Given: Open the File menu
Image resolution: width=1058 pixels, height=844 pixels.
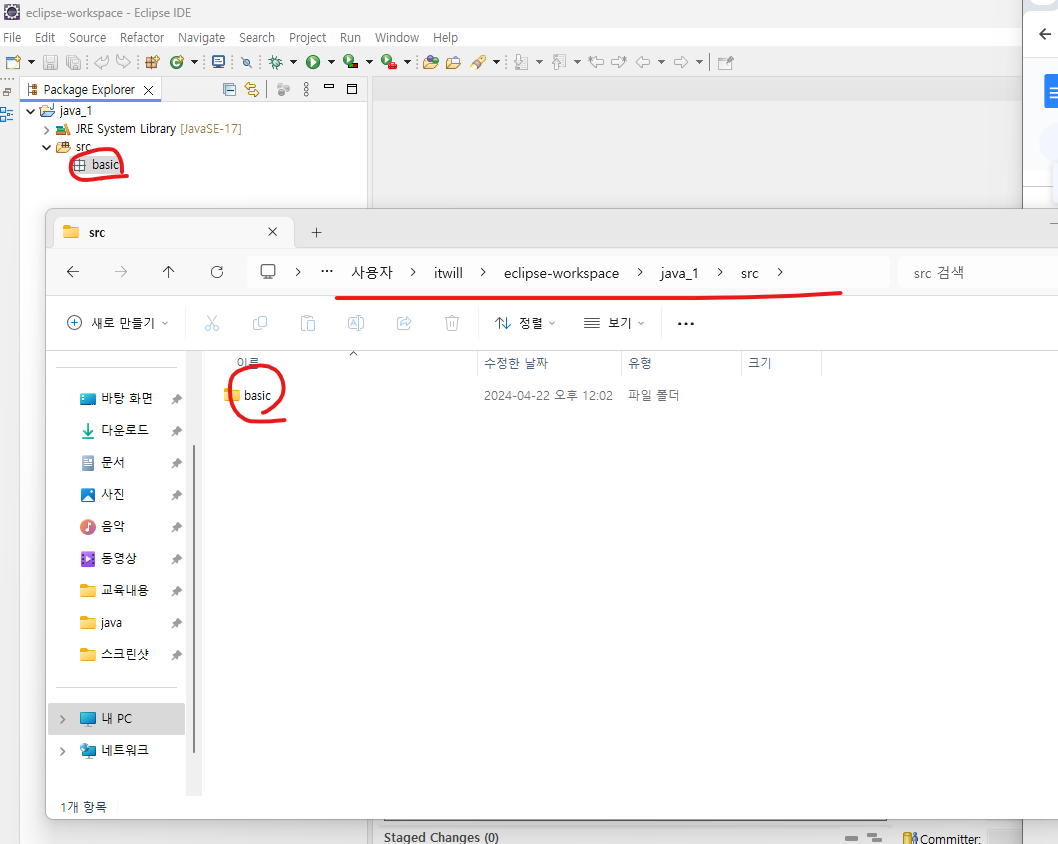Looking at the screenshot, I should pos(12,38).
